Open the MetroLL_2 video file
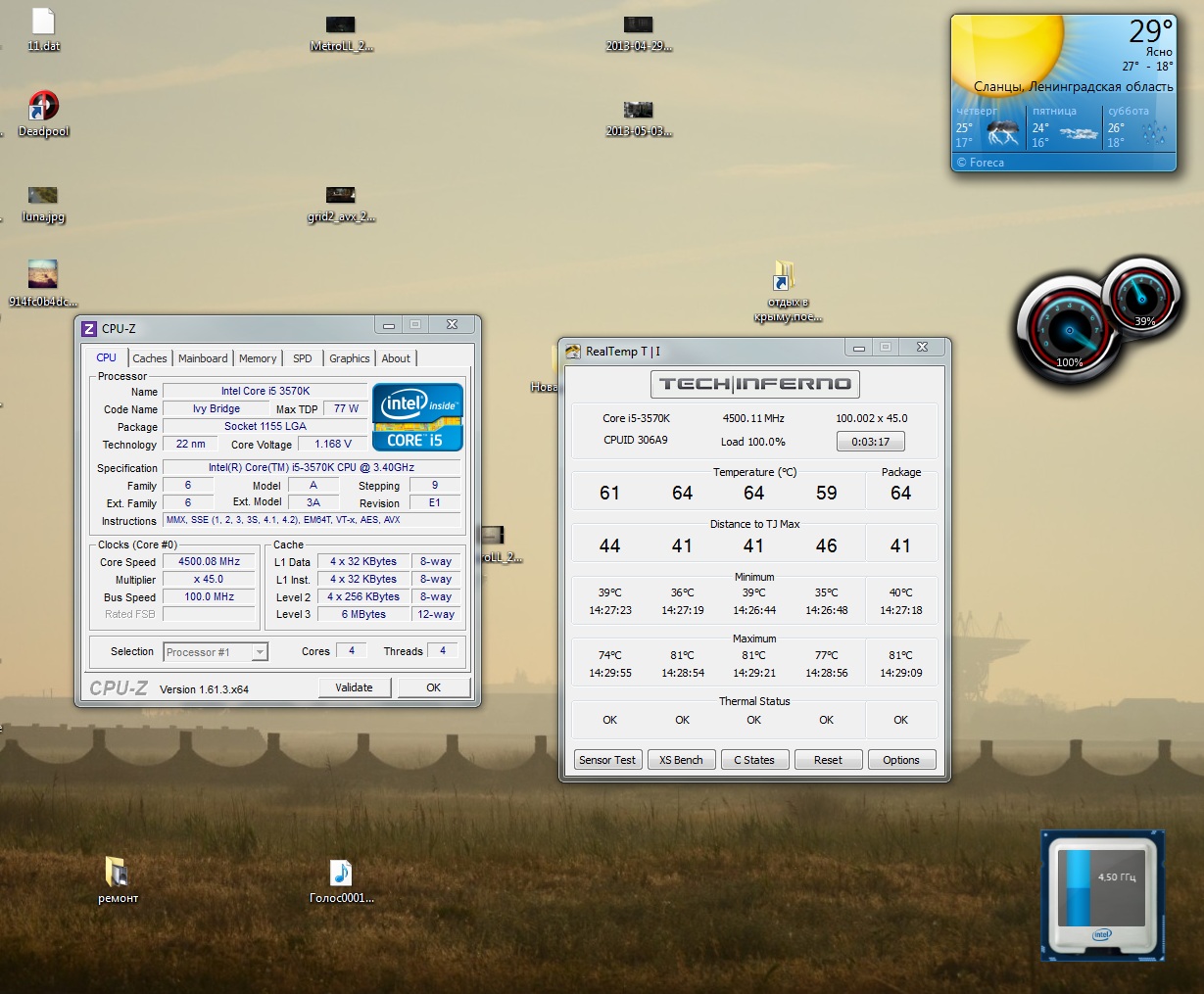The width and height of the screenshot is (1204, 994). point(340,25)
